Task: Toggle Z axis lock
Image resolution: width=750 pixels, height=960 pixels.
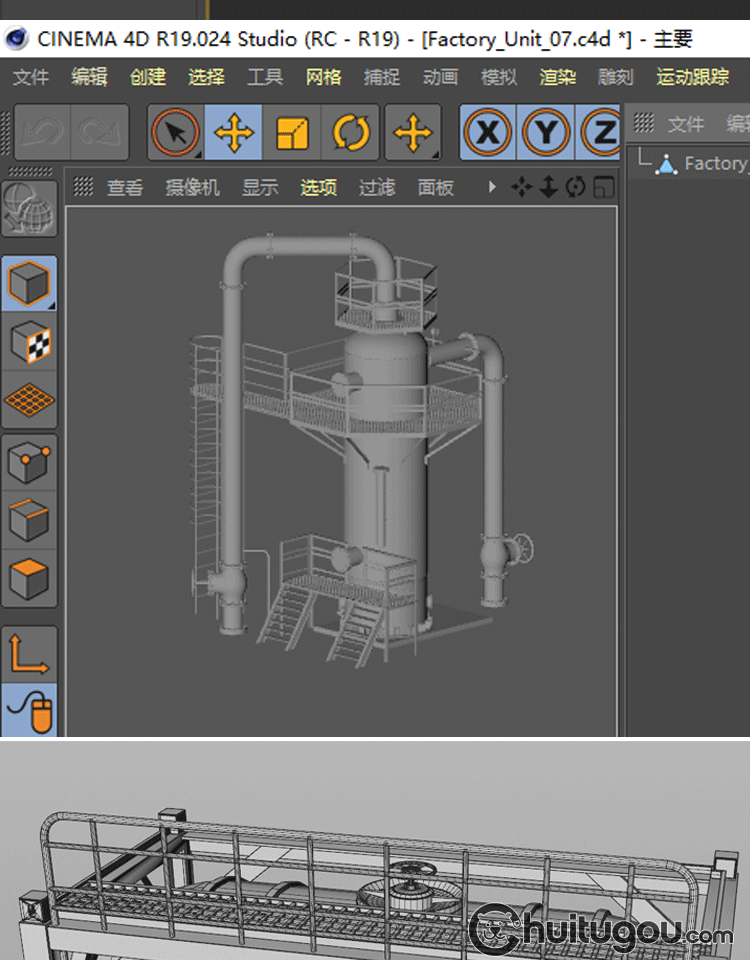Action: (x=602, y=133)
